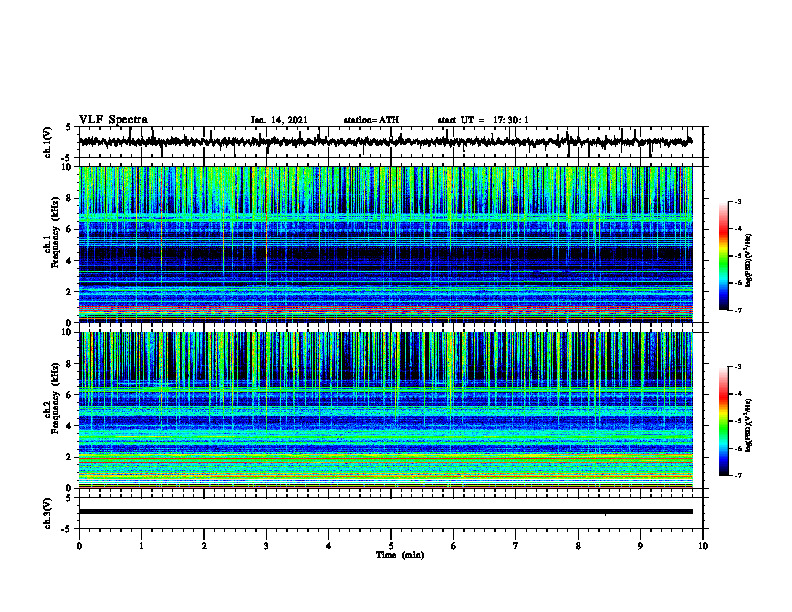The height and width of the screenshot is (612, 792).
Task: Click the "-7" label on ch.2 colorbar
Action: [738, 475]
